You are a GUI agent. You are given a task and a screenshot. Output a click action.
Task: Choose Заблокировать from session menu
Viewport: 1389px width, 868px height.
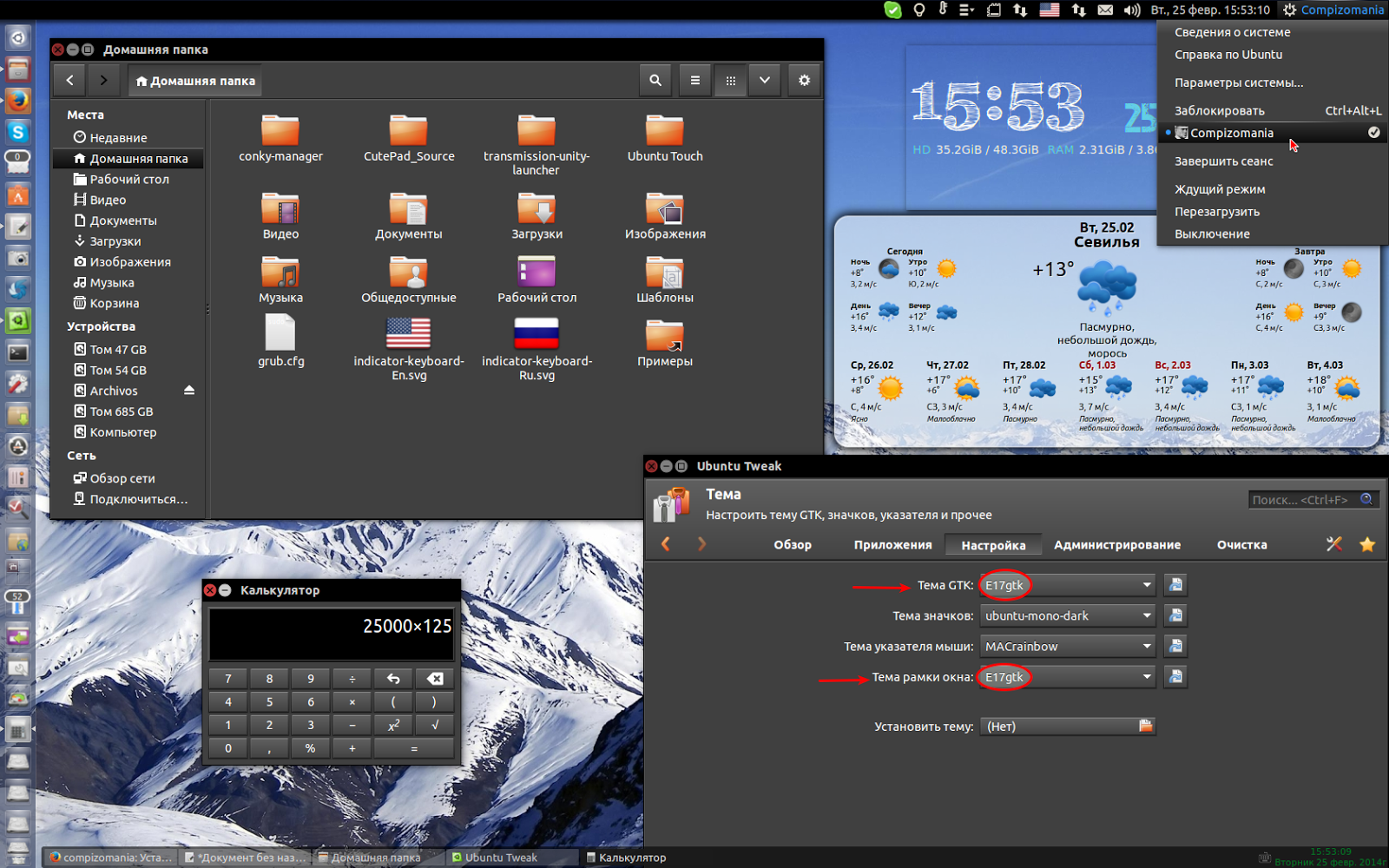[1272, 110]
